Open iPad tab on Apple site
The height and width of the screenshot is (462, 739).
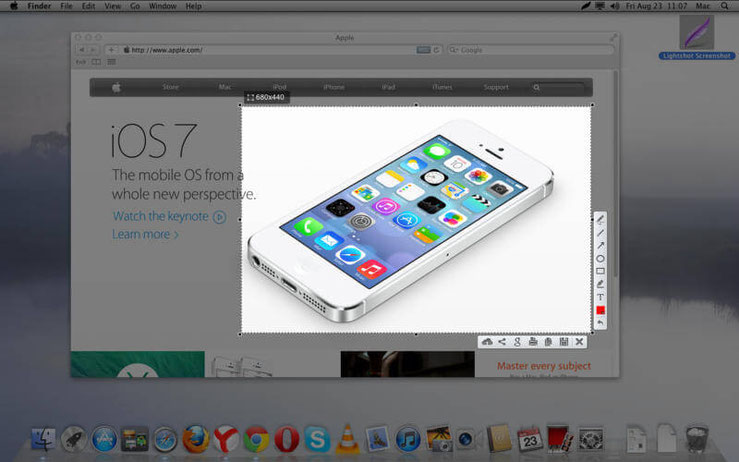(x=388, y=87)
